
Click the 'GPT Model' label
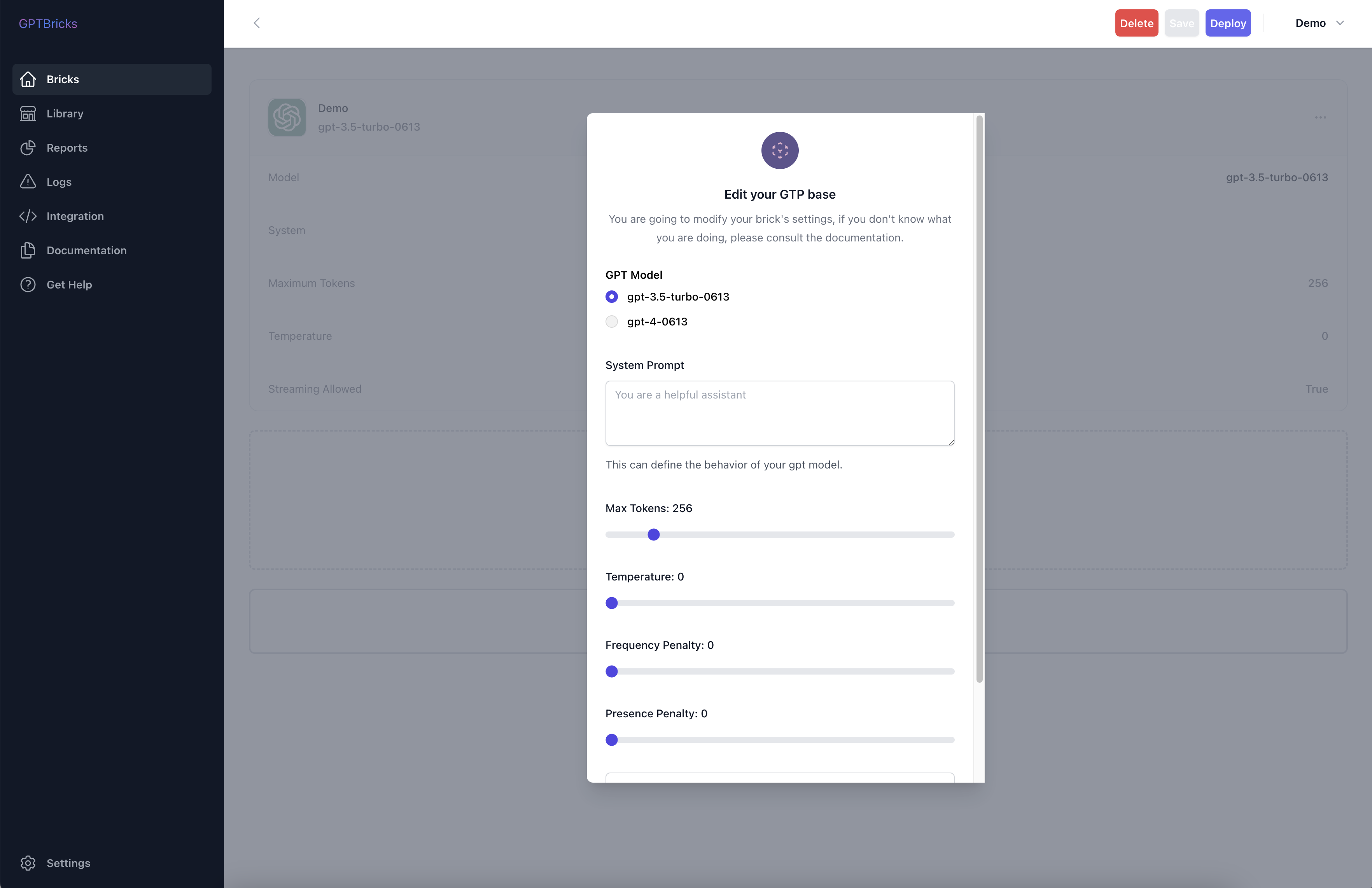633,275
